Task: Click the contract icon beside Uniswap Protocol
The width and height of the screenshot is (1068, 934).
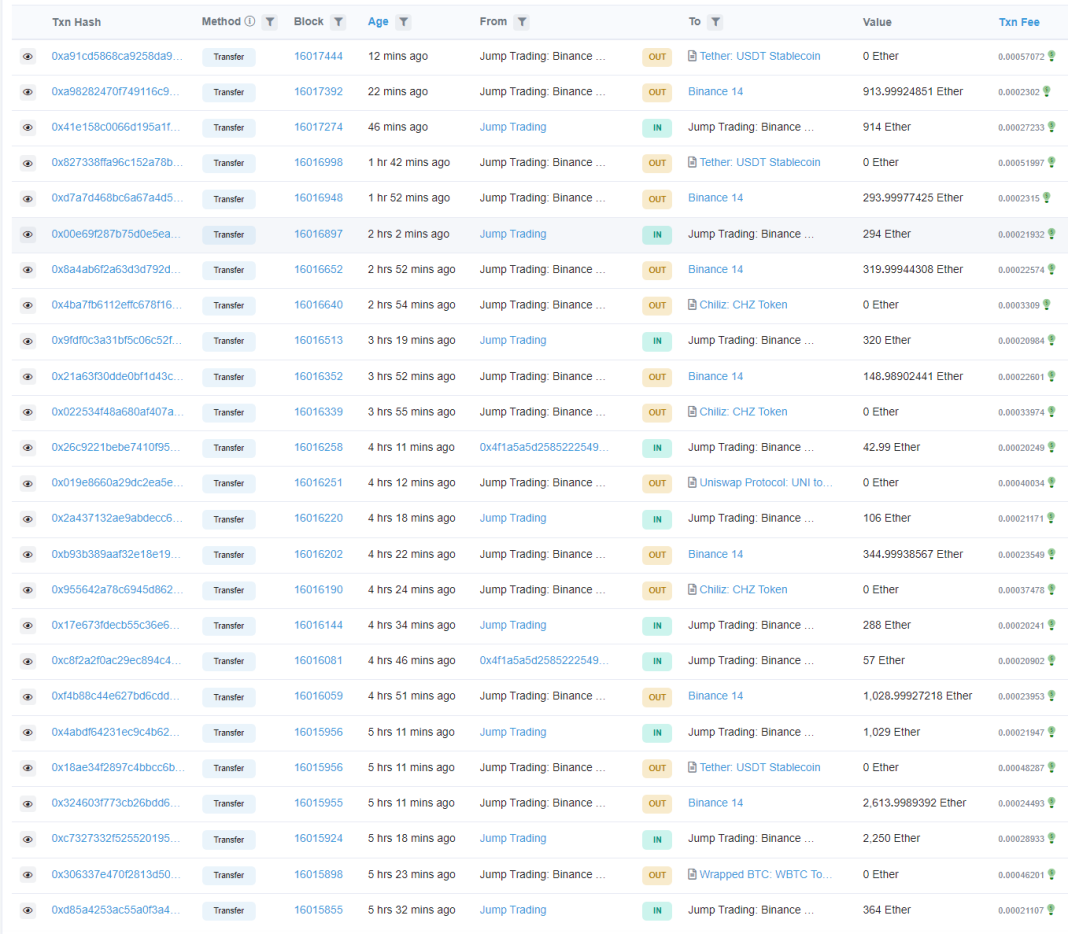Action: point(692,482)
